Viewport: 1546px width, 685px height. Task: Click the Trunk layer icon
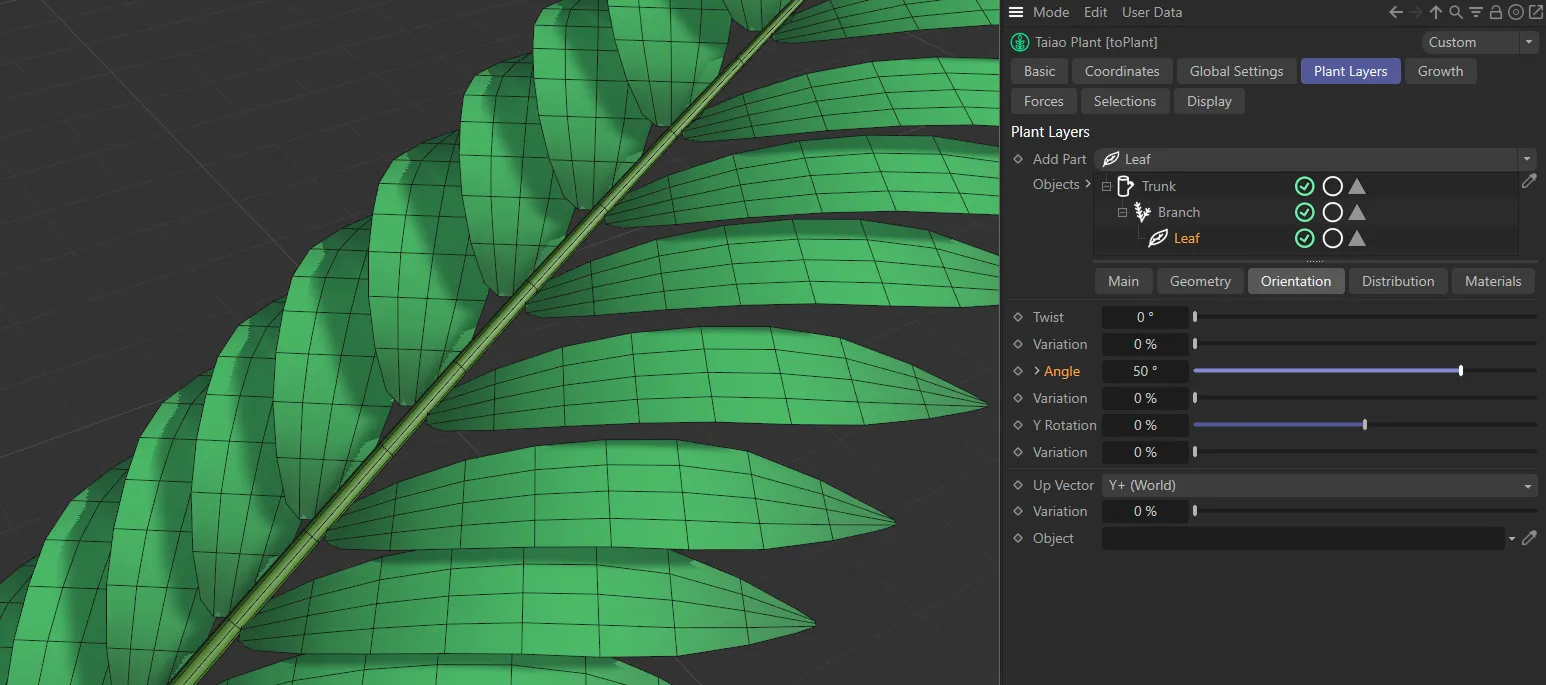1124,186
